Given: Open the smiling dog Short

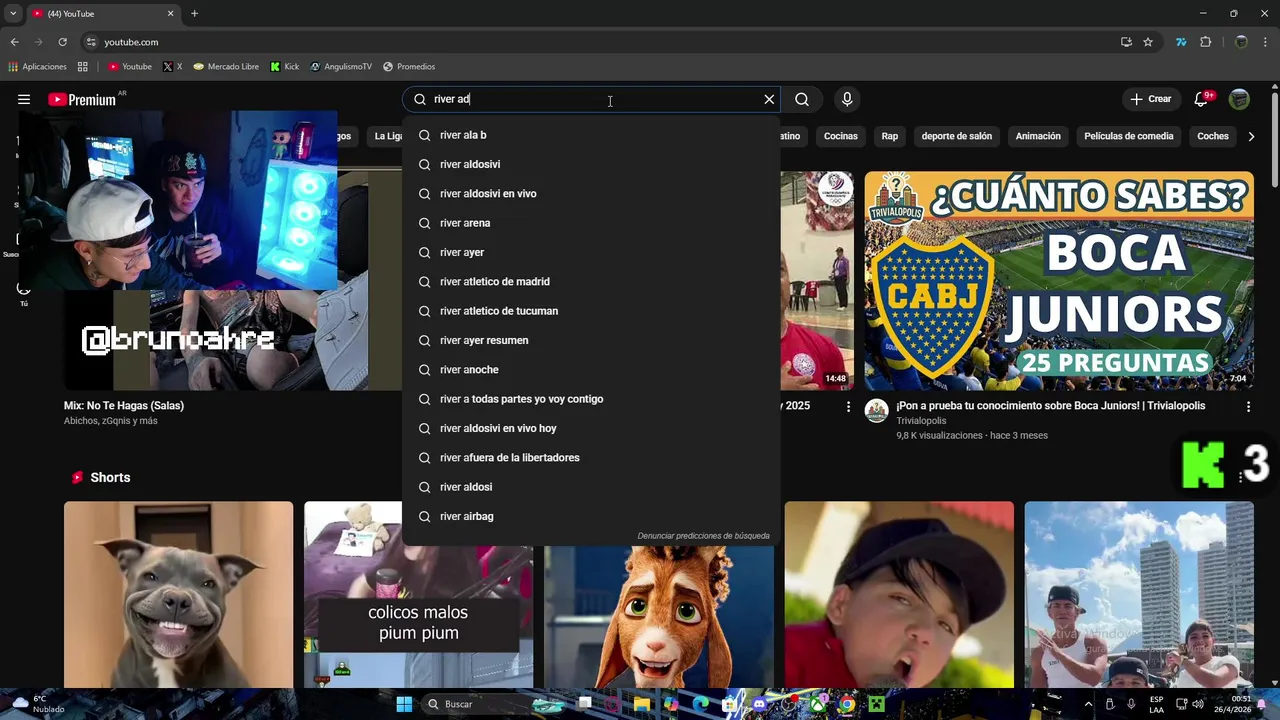Looking at the screenshot, I should (179, 595).
